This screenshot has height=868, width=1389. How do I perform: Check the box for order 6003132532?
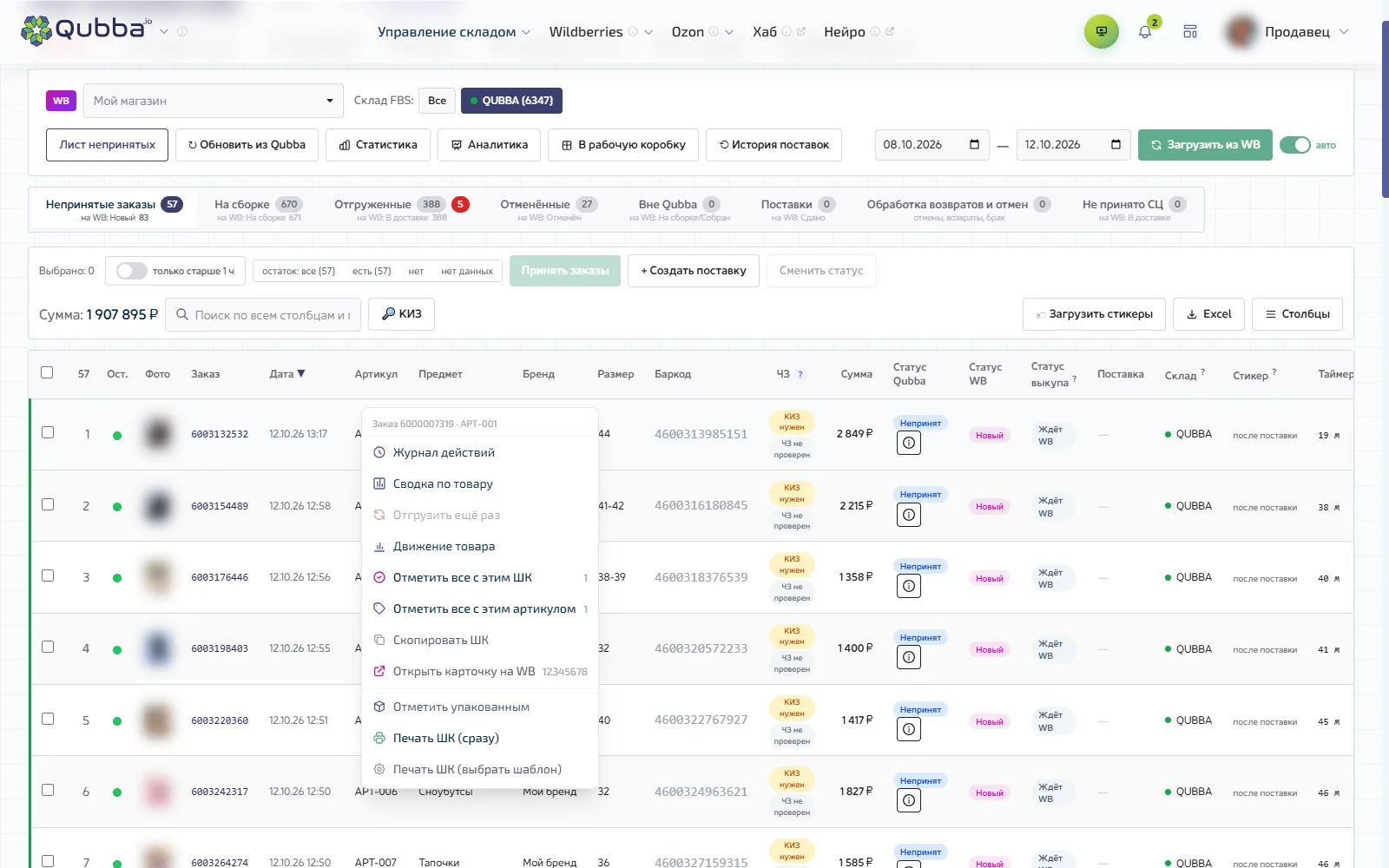[x=48, y=432]
